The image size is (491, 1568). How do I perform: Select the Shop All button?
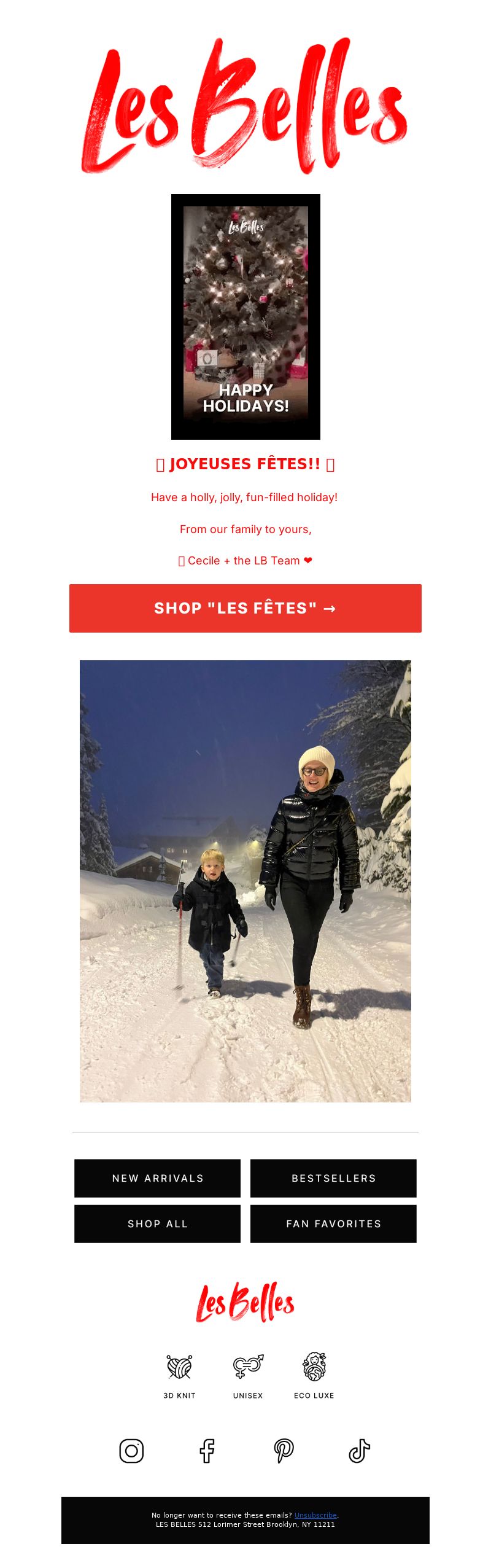[158, 1223]
